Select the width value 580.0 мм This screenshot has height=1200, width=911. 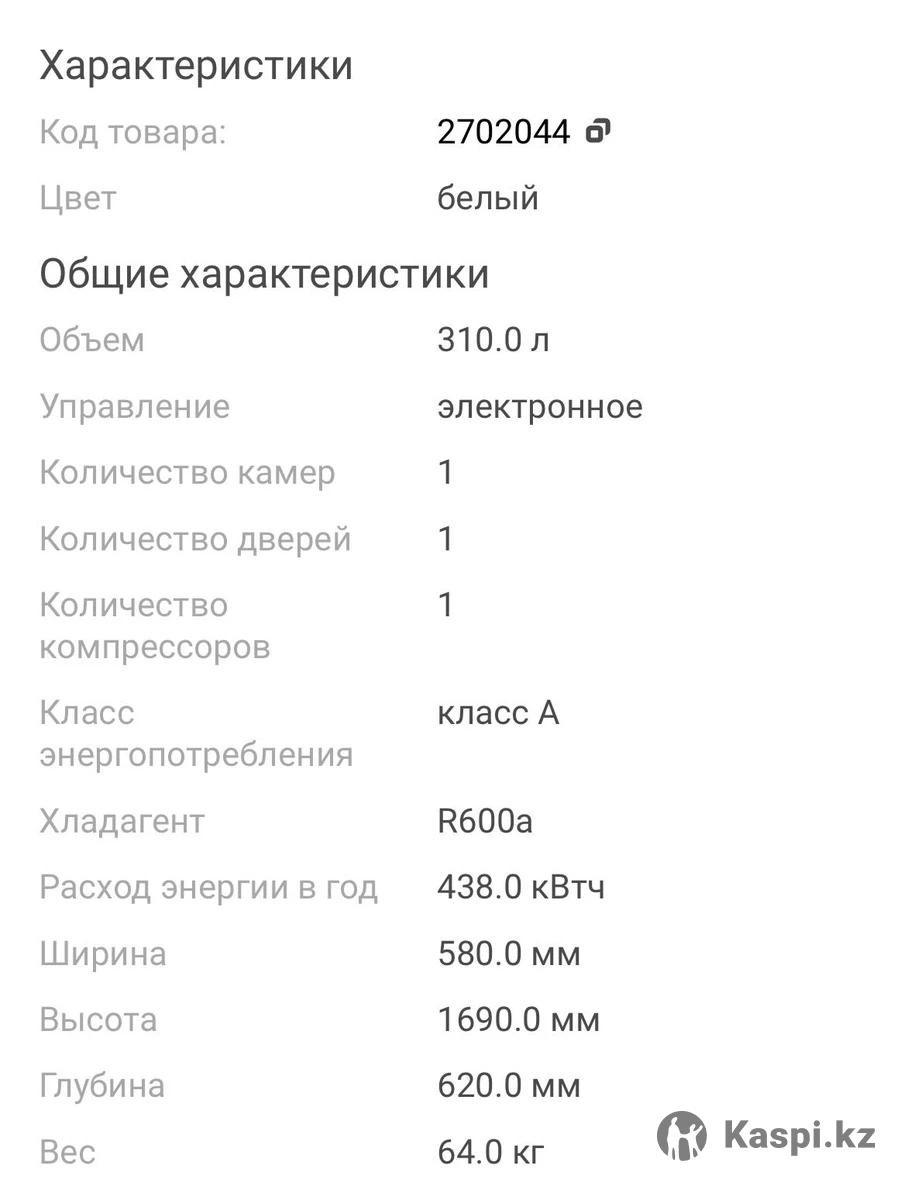pyautogui.click(x=509, y=954)
